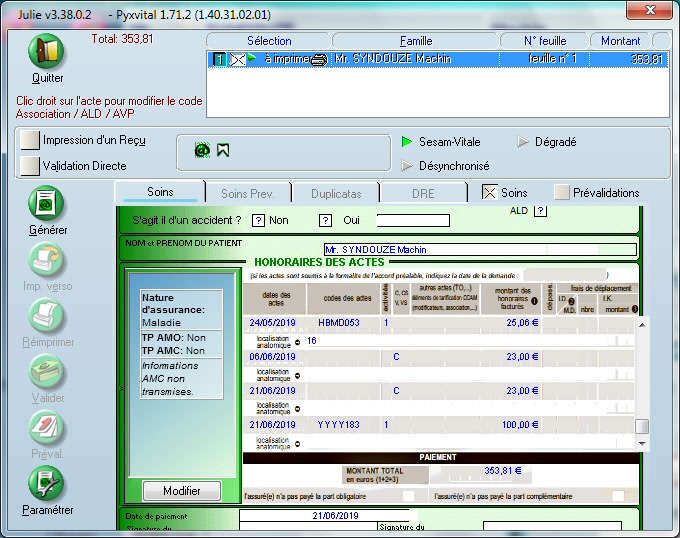Click the Famille column header
The width and height of the screenshot is (680, 538).
[416, 41]
